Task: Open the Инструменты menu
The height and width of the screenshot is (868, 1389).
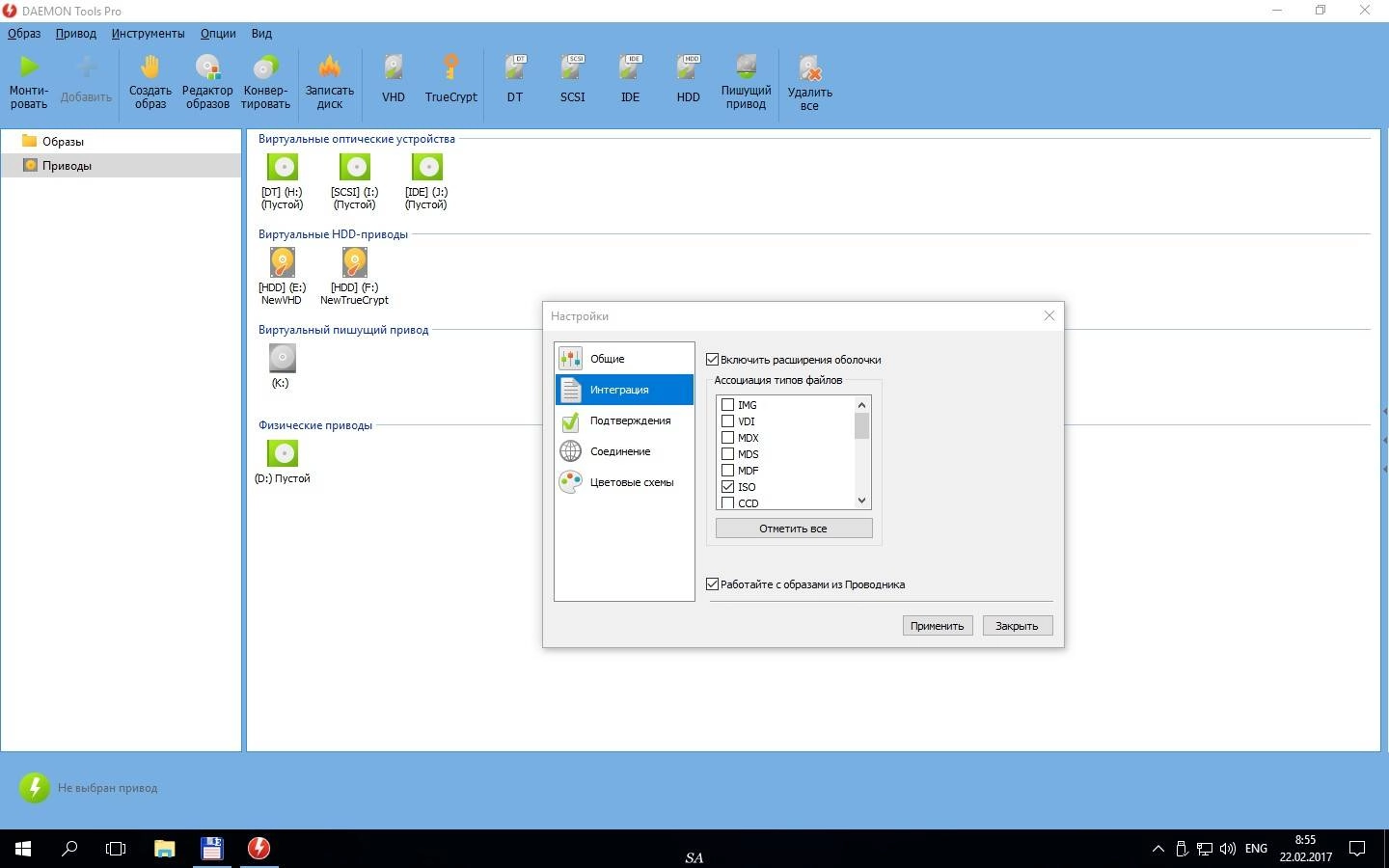Action: (148, 33)
